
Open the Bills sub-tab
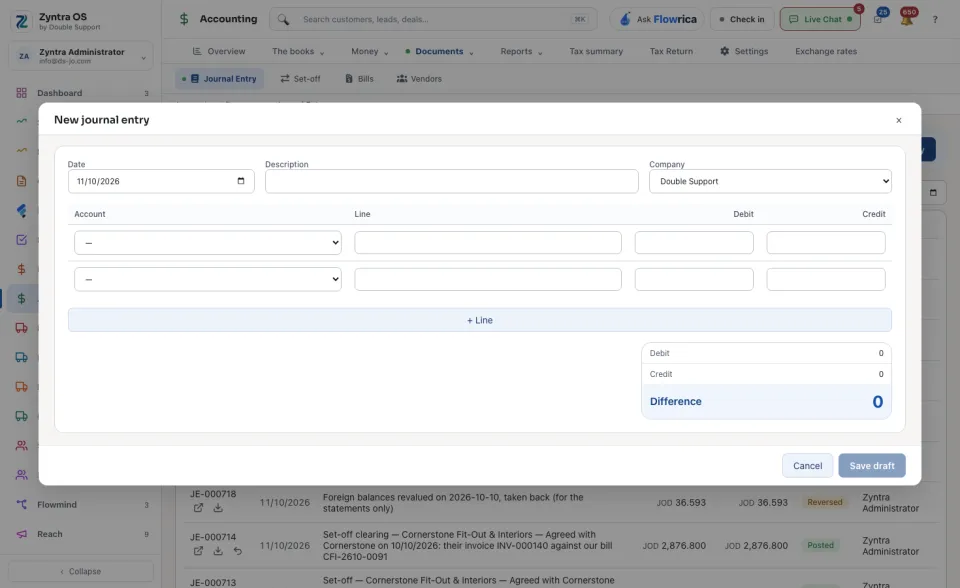(x=359, y=78)
